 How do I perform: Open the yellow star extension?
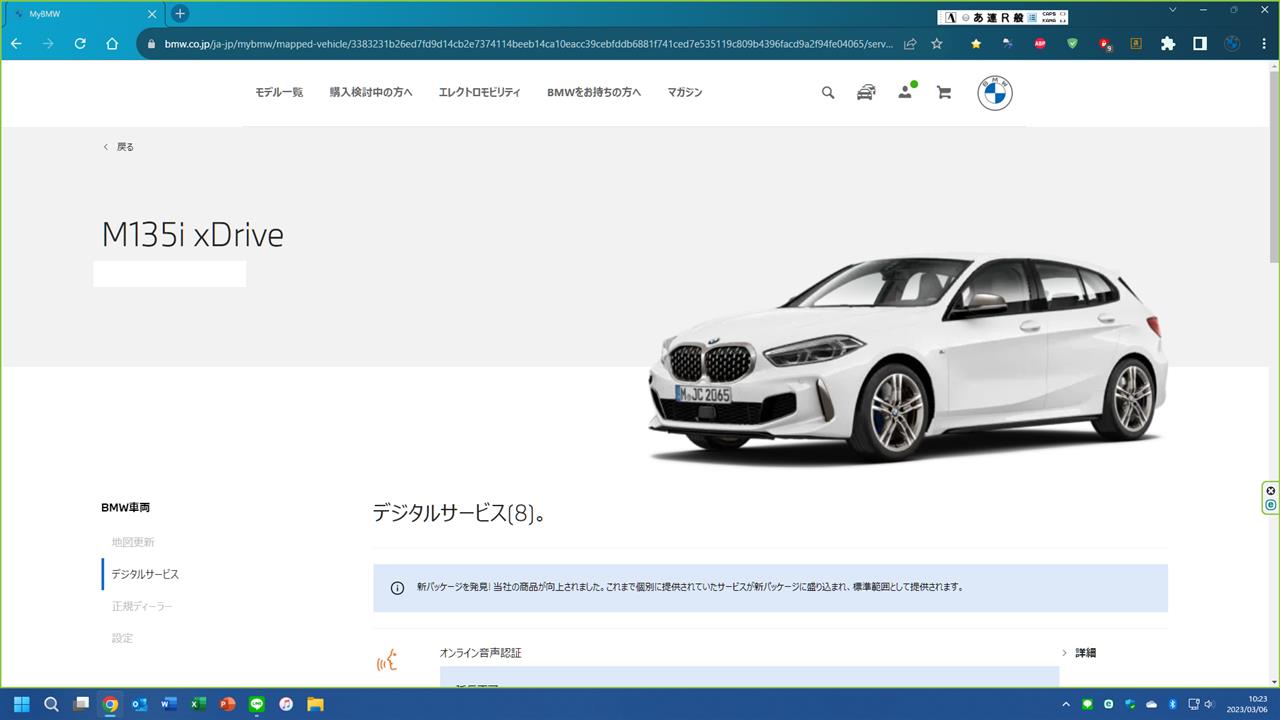pos(976,44)
